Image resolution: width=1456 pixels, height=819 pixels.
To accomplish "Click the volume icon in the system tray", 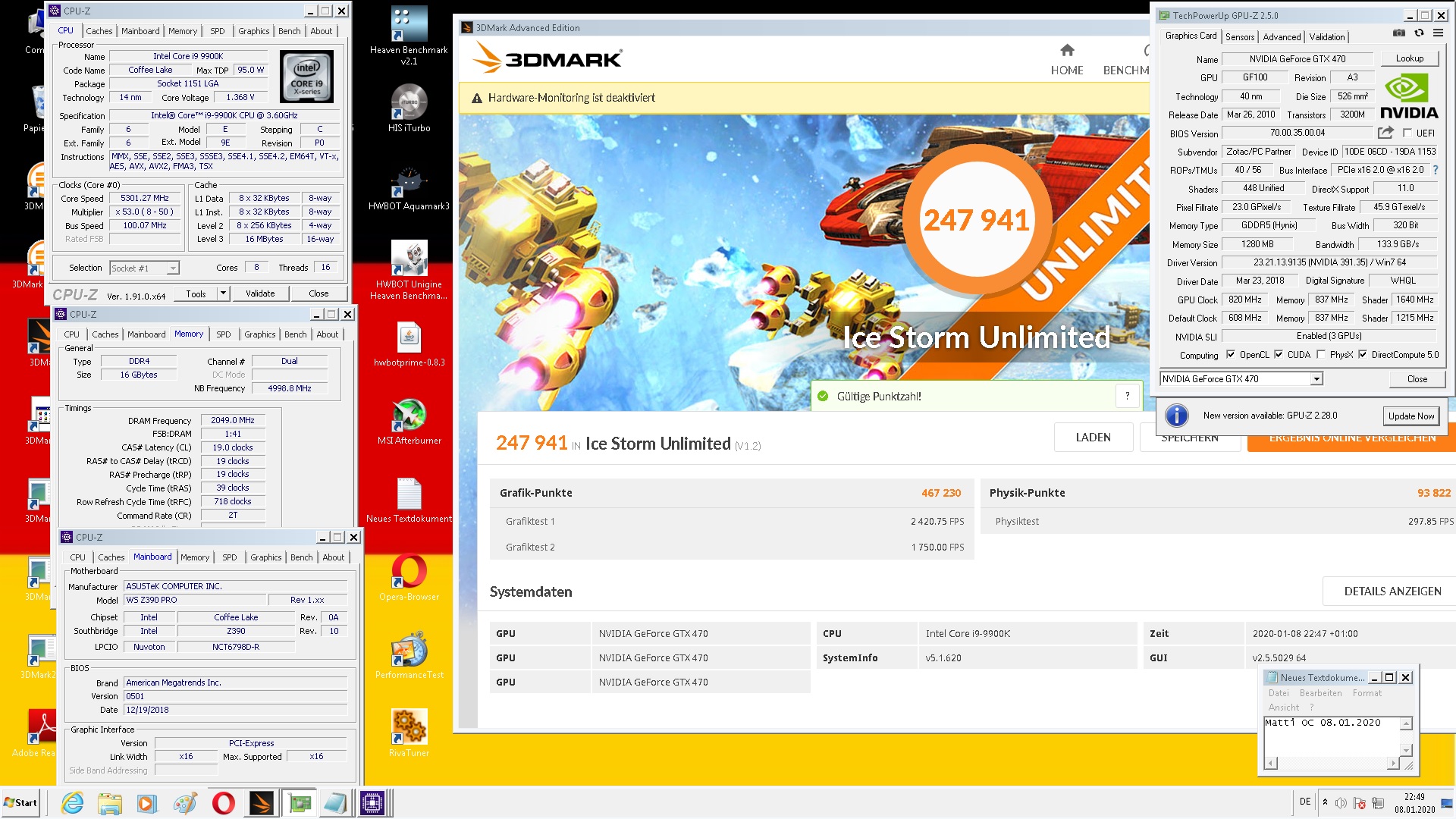I will (x=1341, y=802).
